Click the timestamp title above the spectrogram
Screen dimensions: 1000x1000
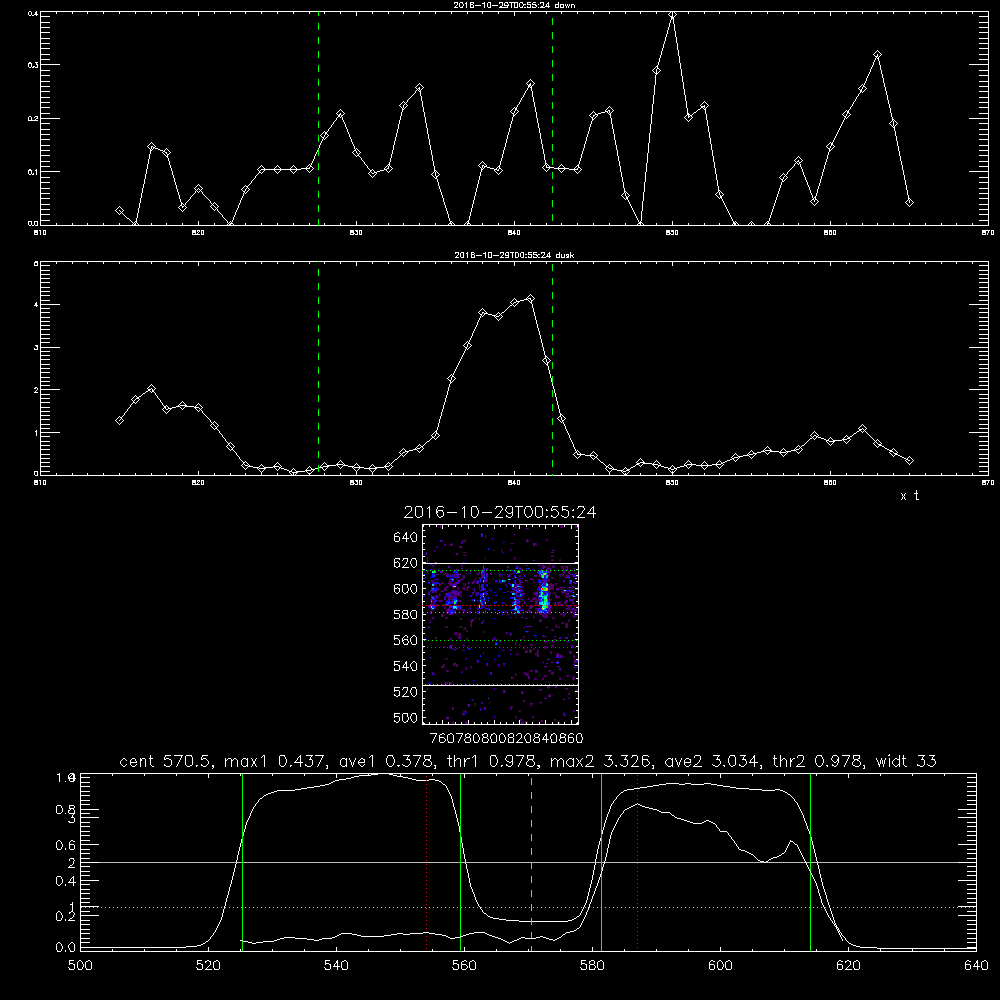(500, 512)
